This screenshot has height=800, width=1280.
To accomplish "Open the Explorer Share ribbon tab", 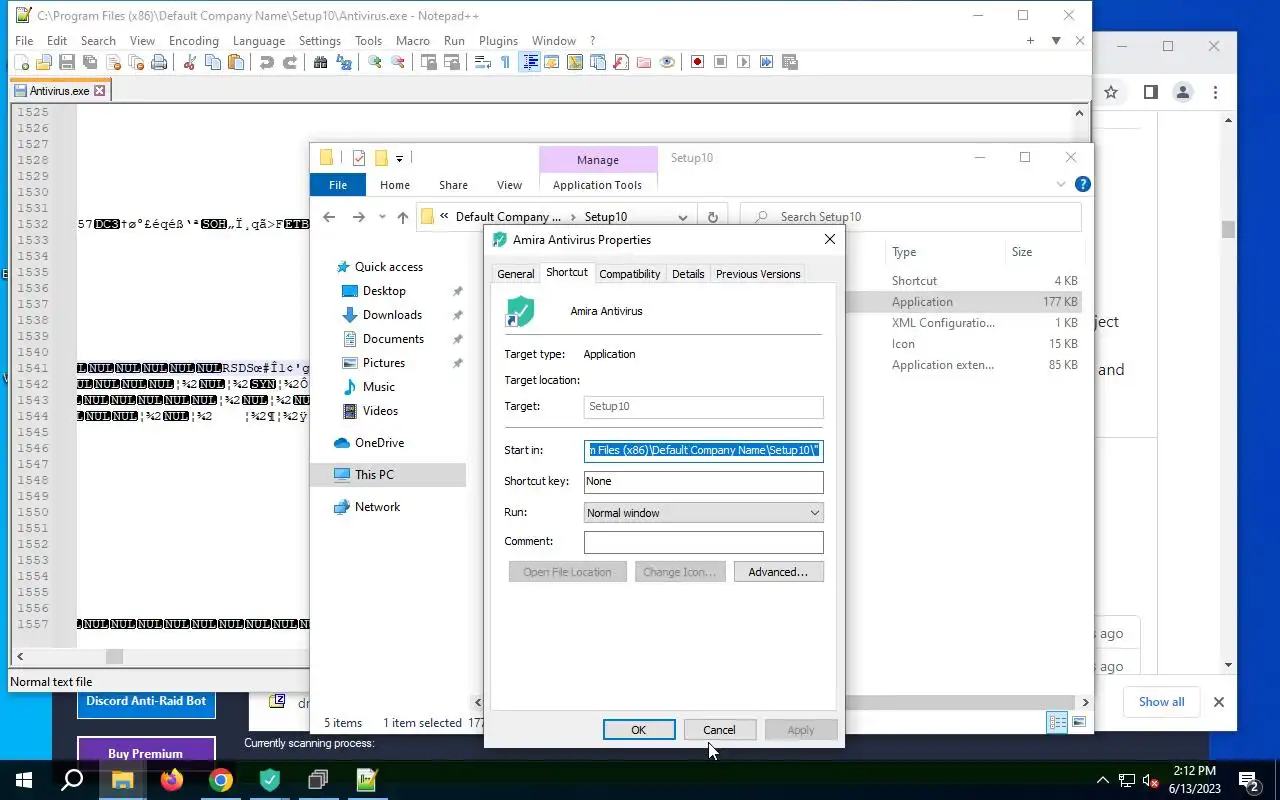I will click(x=453, y=185).
